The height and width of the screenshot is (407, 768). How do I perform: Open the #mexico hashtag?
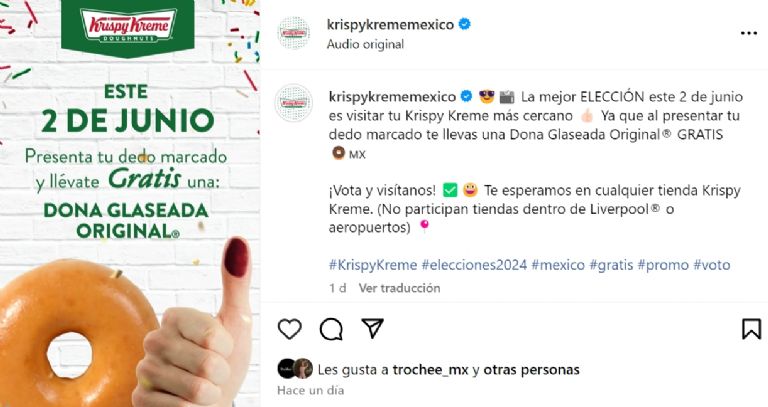pyautogui.click(x=558, y=265)
